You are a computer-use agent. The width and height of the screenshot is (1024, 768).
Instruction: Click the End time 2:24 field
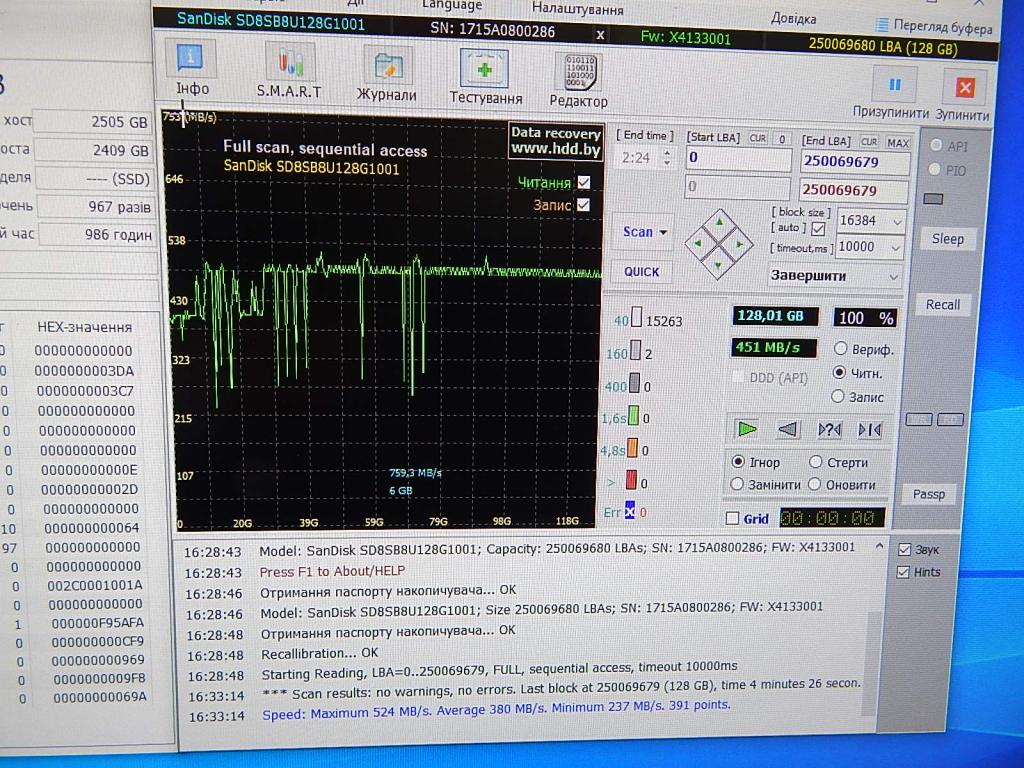tap(637, 157)
